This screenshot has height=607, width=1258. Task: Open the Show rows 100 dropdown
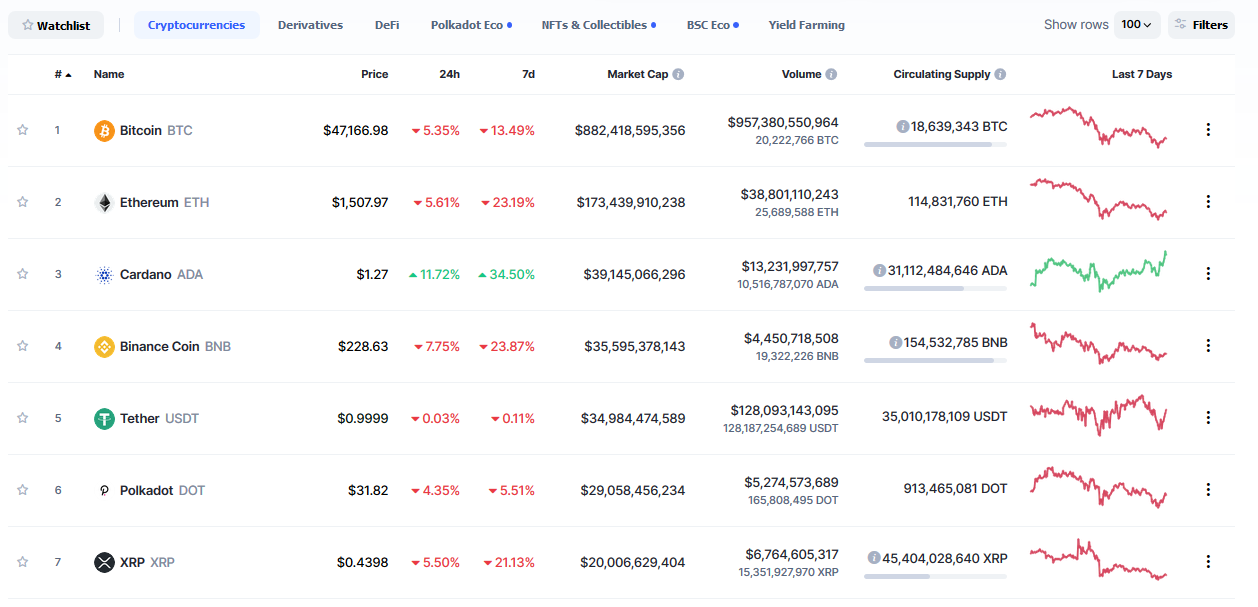1137,25
